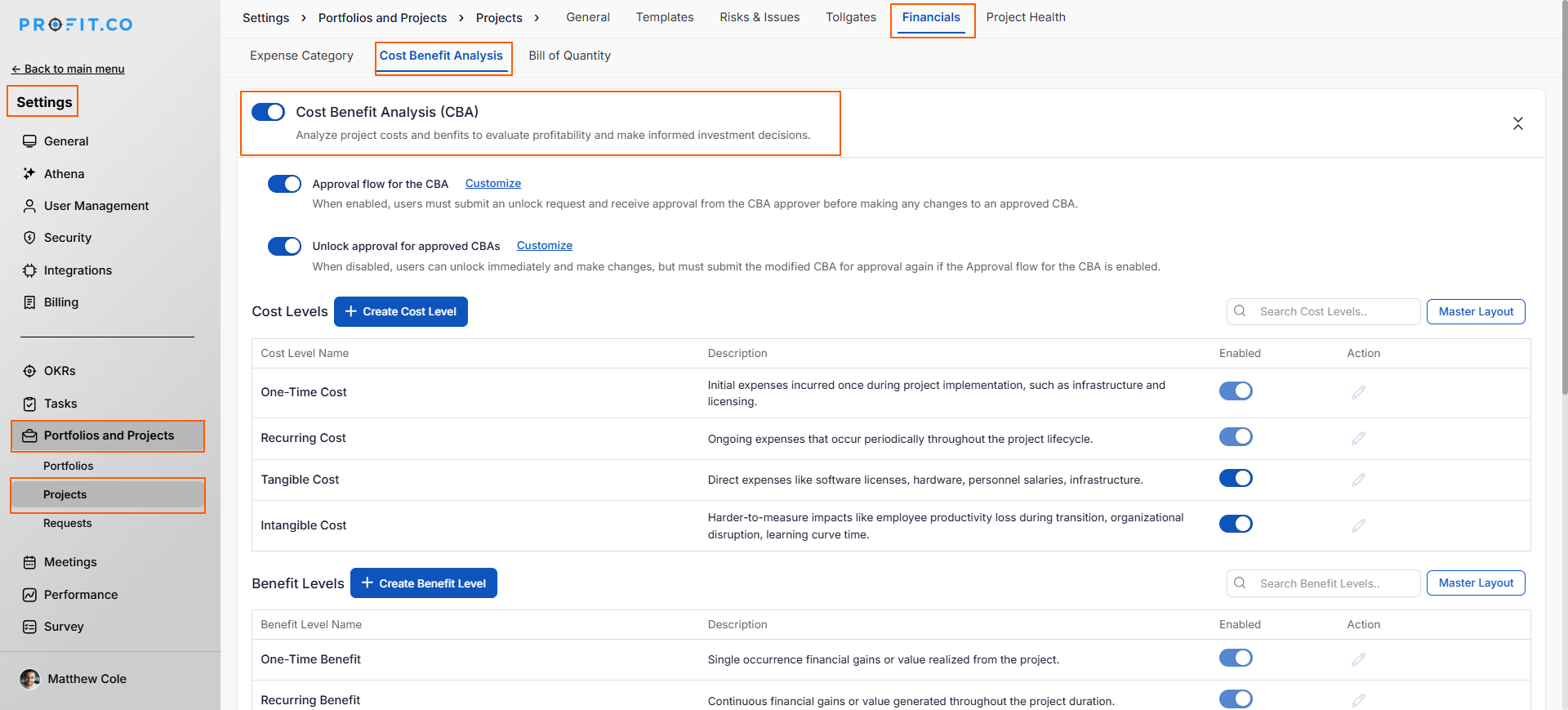
Task: Expand the Portfolios and Projects sidebar section
Action: point(109,435)
